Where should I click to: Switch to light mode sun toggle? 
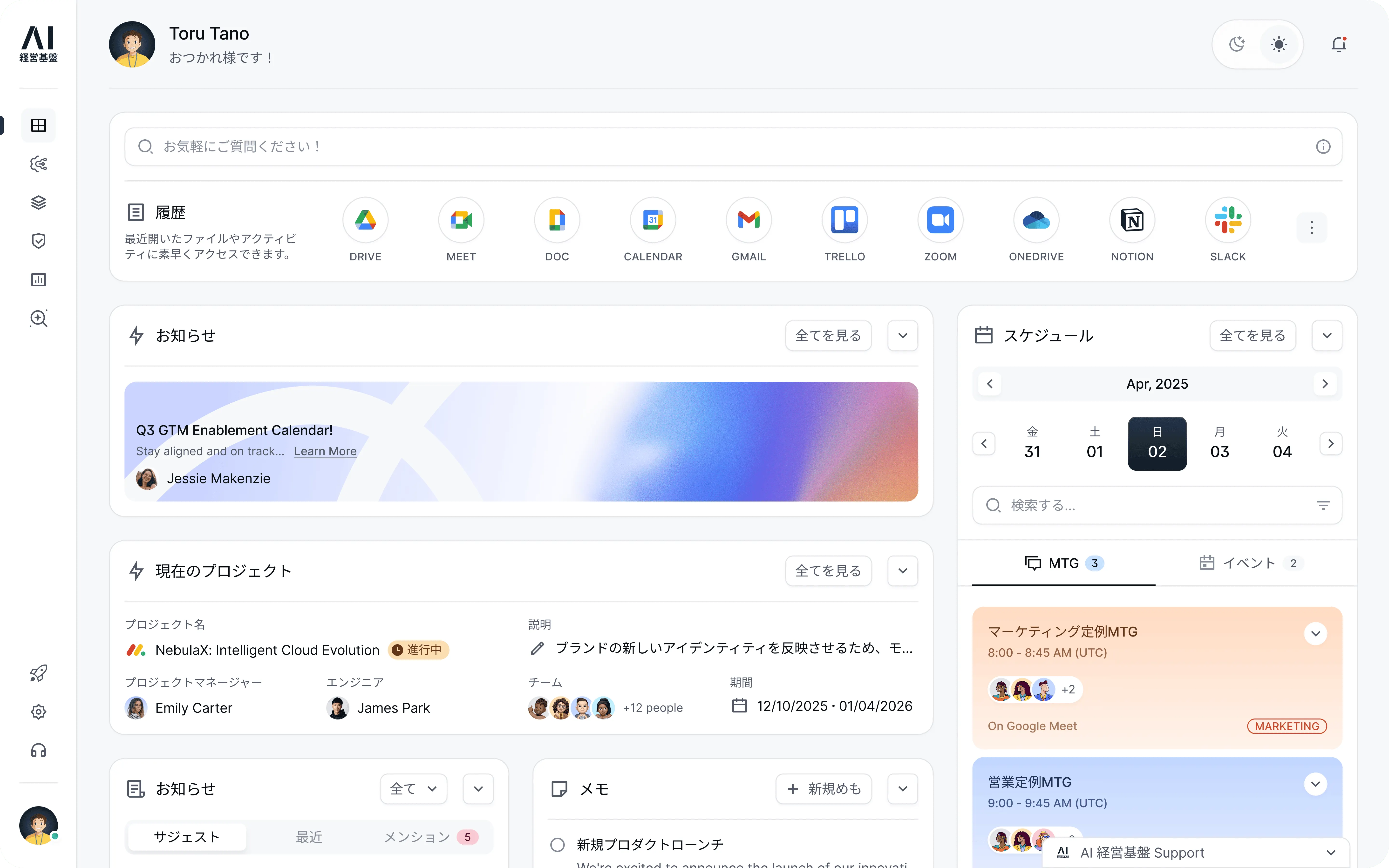pos(1279,44)
